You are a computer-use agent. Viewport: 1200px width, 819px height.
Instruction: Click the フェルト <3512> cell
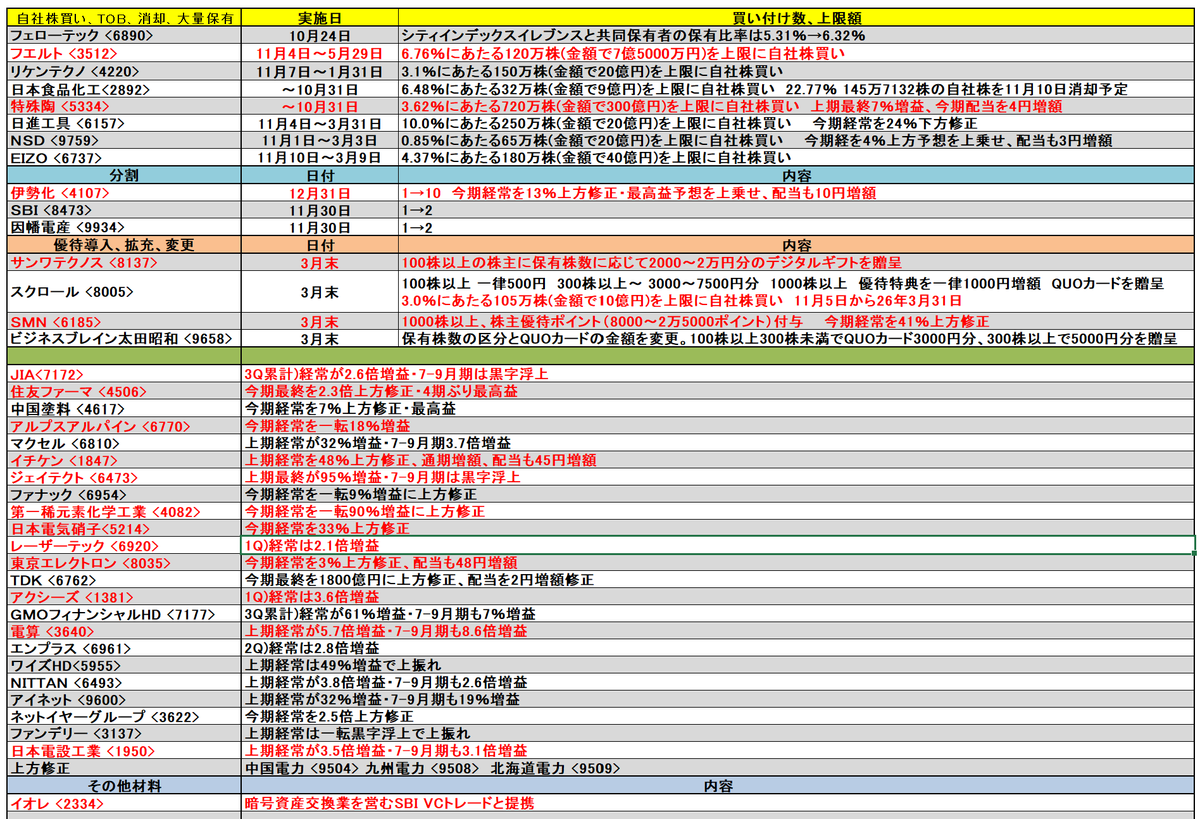pos(124,53)
